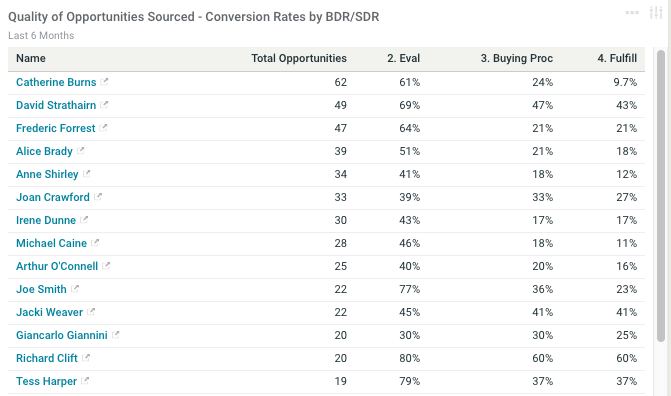Sort by 3. Buying Proc column header
671x396 pixels.
click(517, 58)
